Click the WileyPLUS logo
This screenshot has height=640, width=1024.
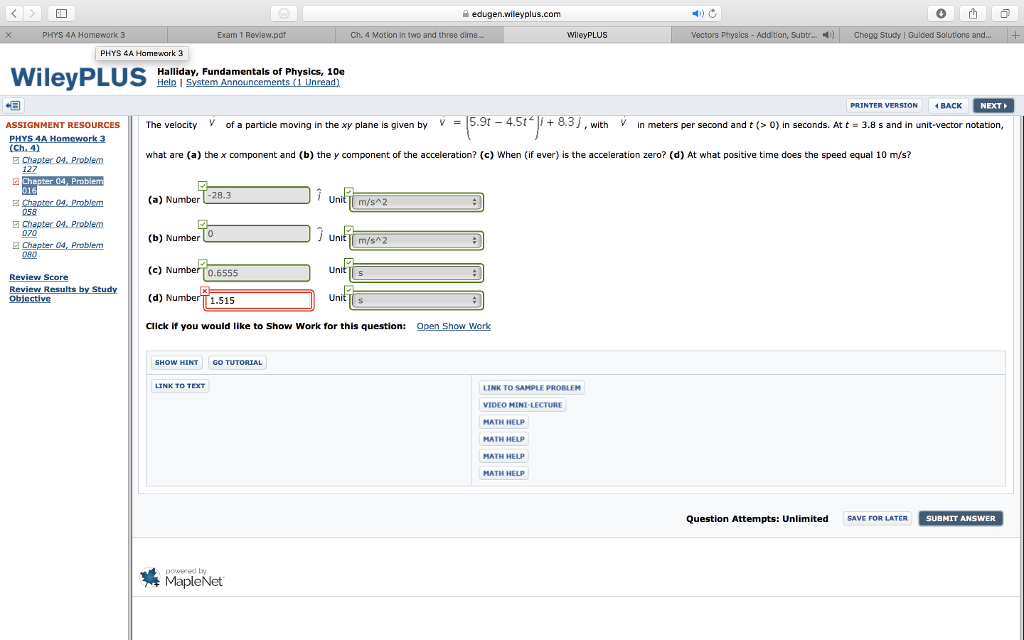[x=78, y=78]
